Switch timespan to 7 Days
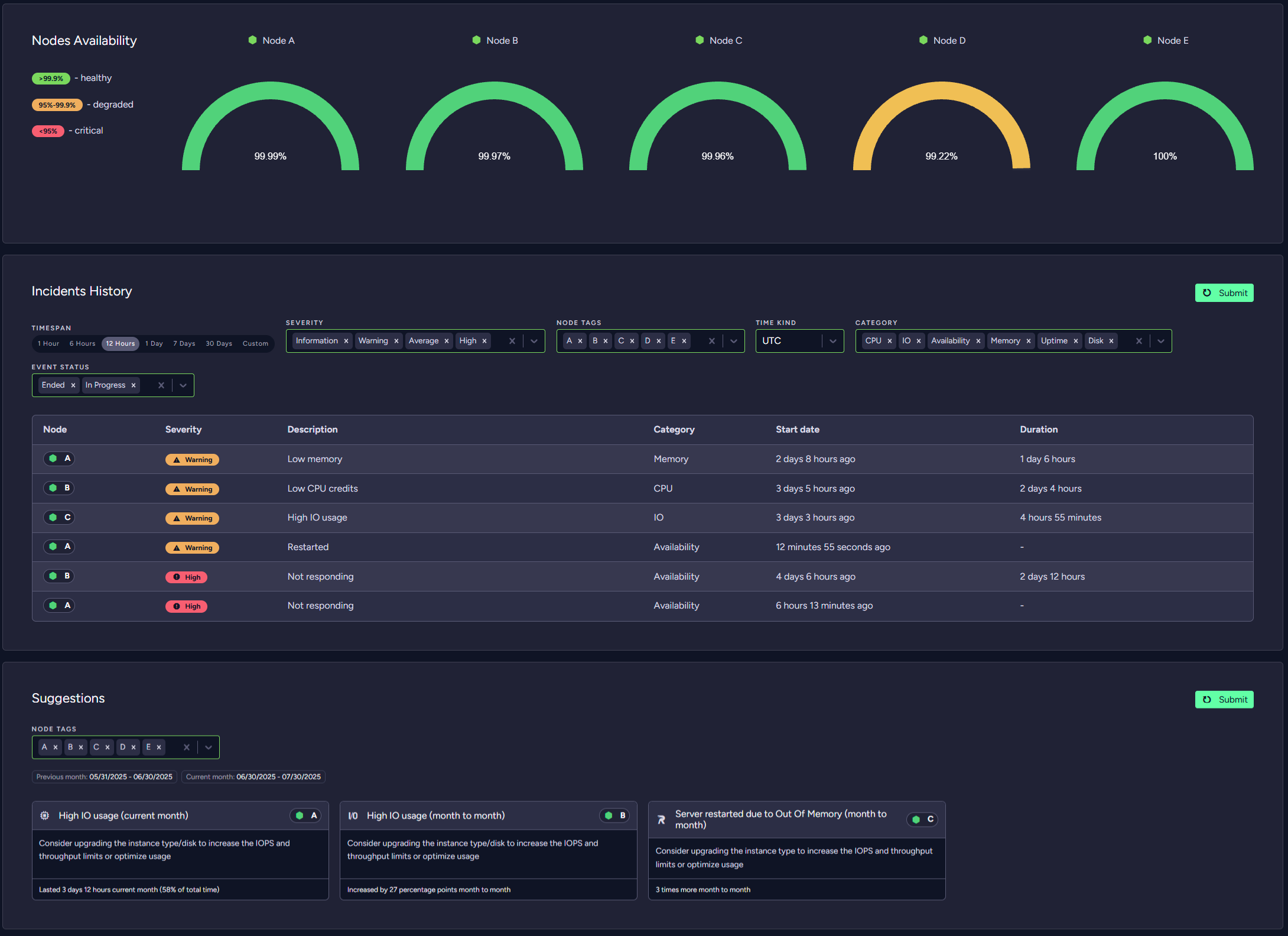The image size is (1288, 936). 184,343
